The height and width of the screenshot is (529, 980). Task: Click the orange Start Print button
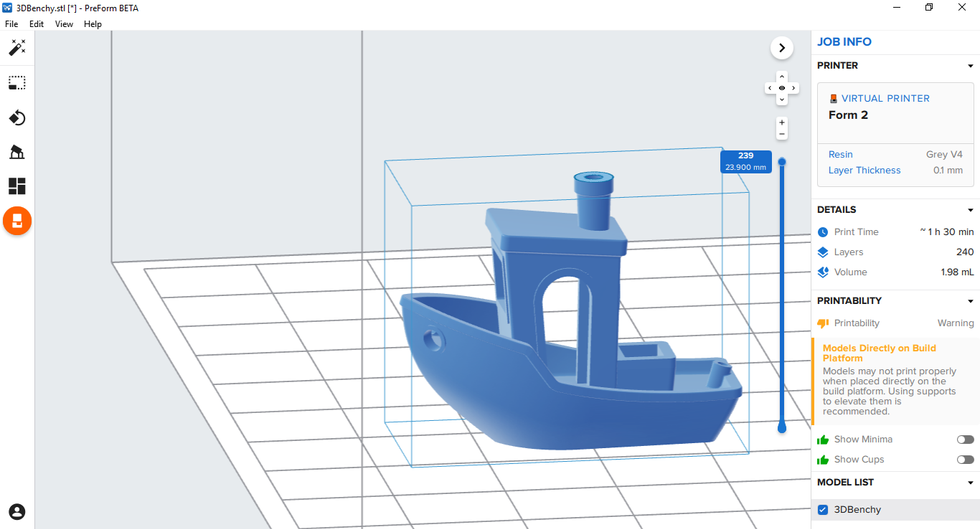pyautogui.click(x=17, y=221)
